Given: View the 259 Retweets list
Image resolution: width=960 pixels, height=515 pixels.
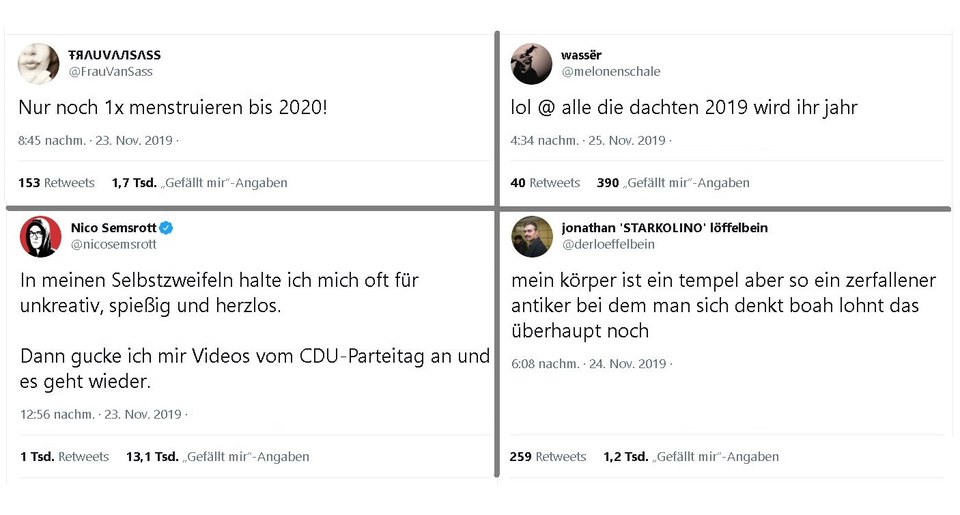Looking at the screenshot, I should [548, 456].
